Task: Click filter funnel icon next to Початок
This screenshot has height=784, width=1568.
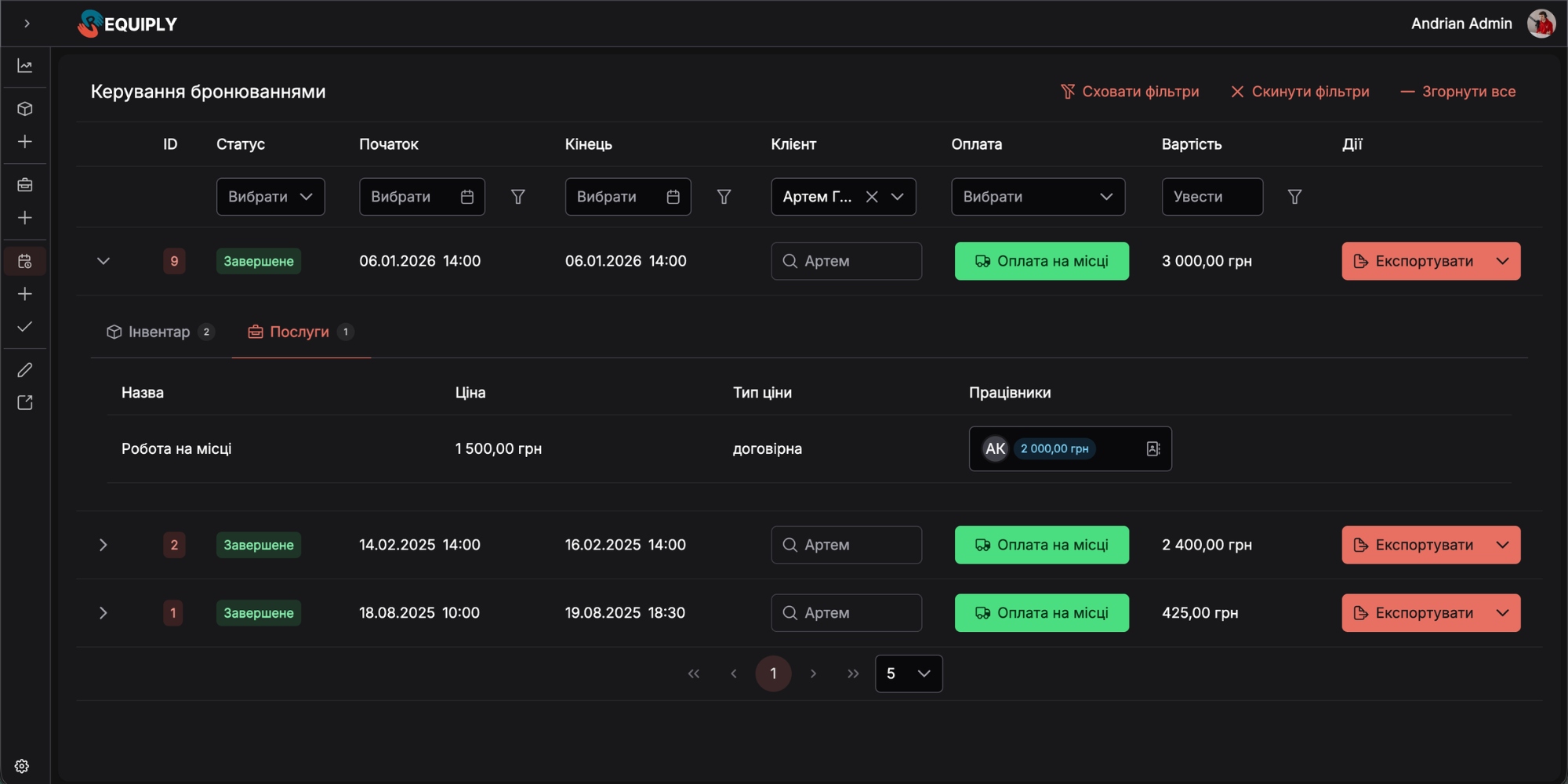Action: pos(517,197)
